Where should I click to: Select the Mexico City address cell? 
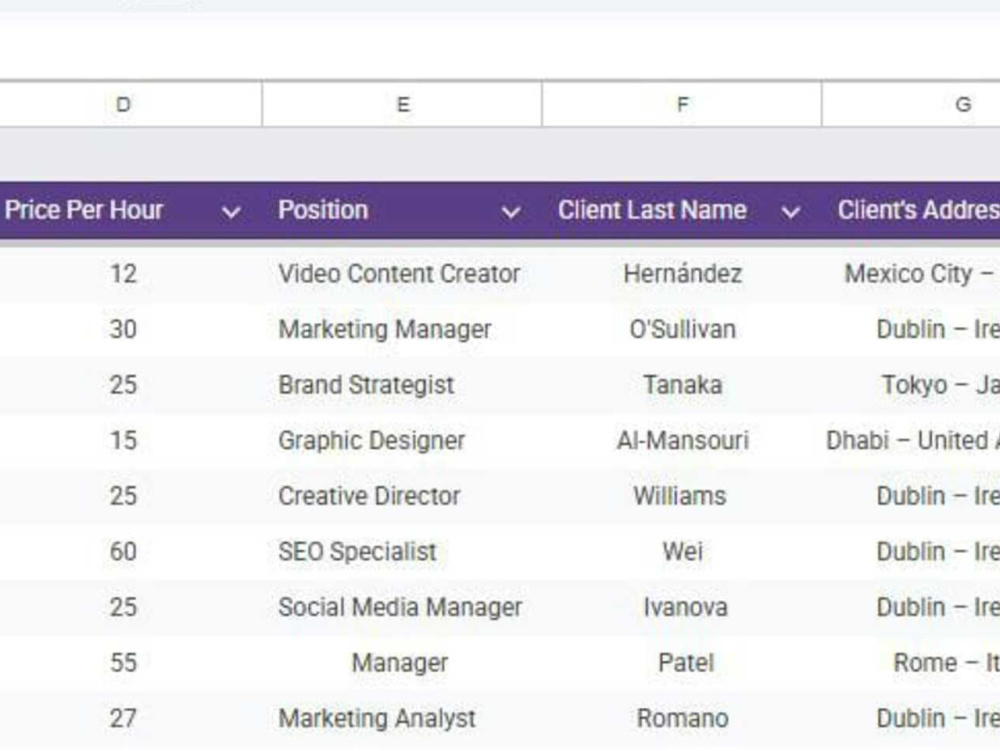click(x=911, y=275)
